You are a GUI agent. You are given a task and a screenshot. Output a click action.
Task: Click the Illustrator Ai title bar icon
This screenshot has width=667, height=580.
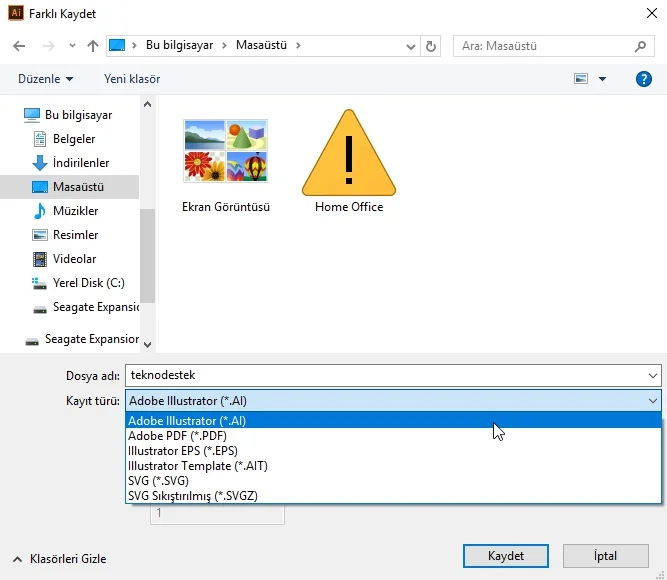pos(16,13)
